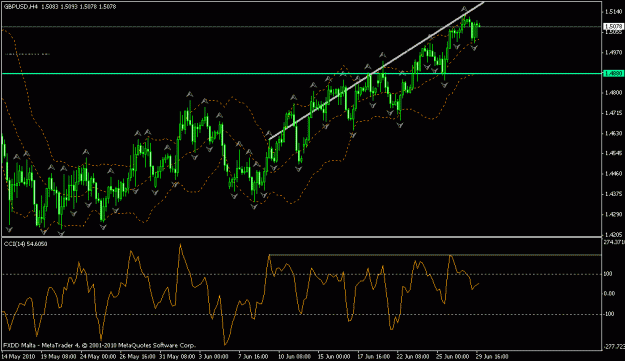Click the 1.4630 price axis label
The height and width of the screenshot is (361, 625).
pyautogui.click(x=613, y=133)
